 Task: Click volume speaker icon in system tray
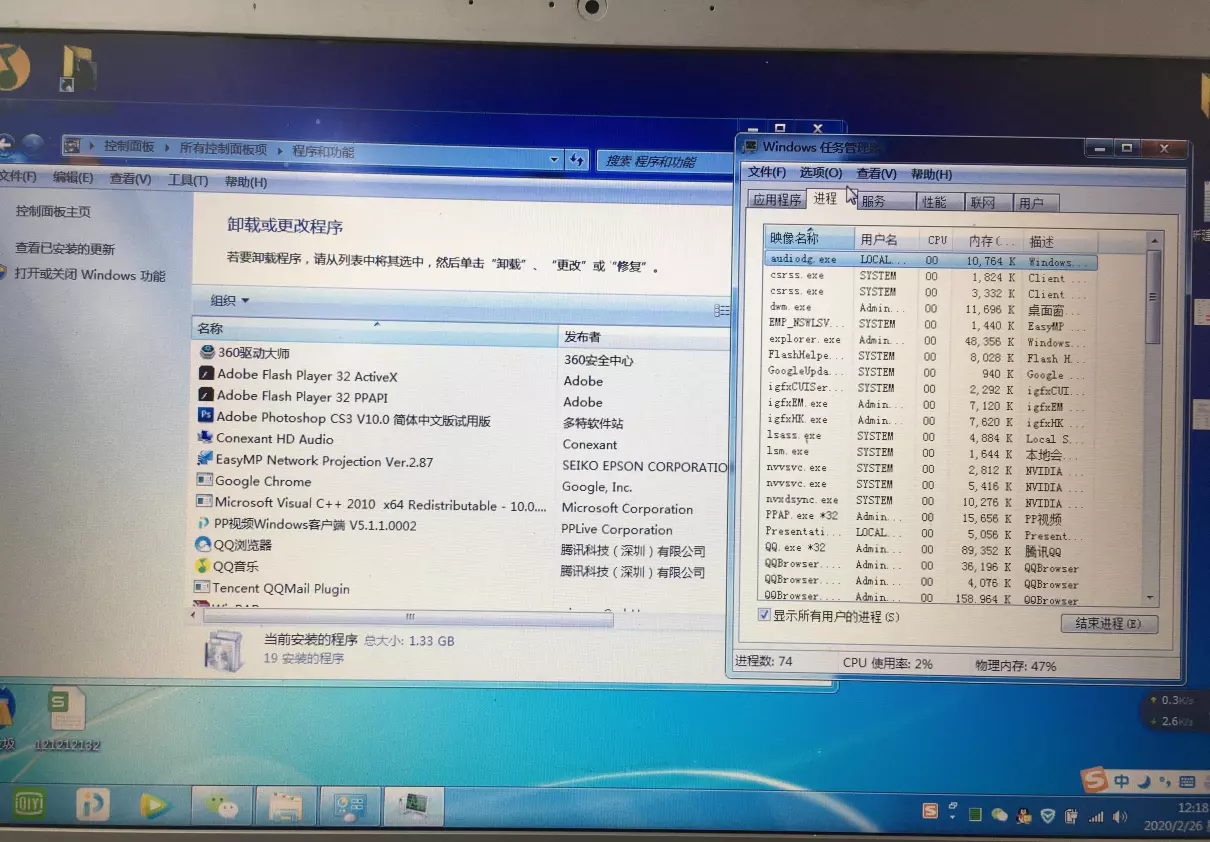point(1122,816)
